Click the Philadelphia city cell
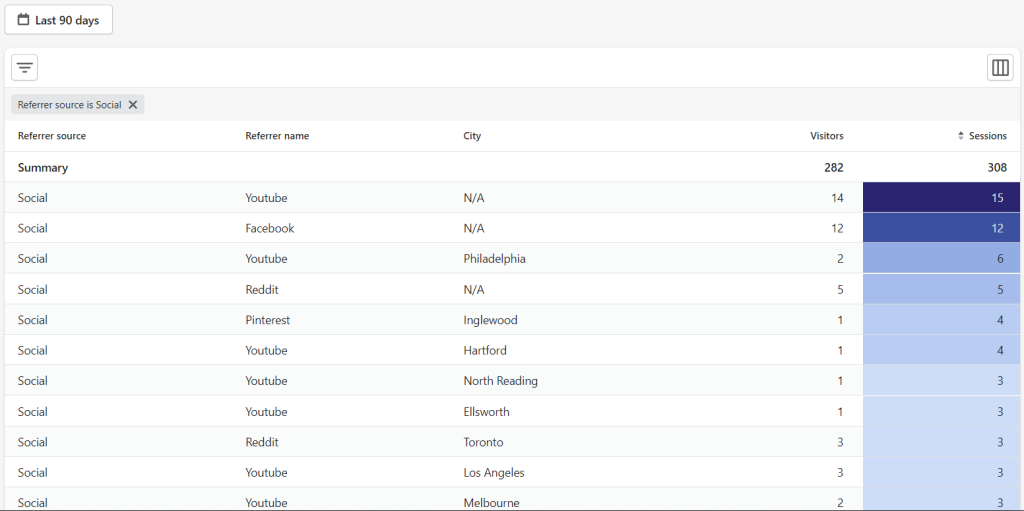 pos(494,259)
